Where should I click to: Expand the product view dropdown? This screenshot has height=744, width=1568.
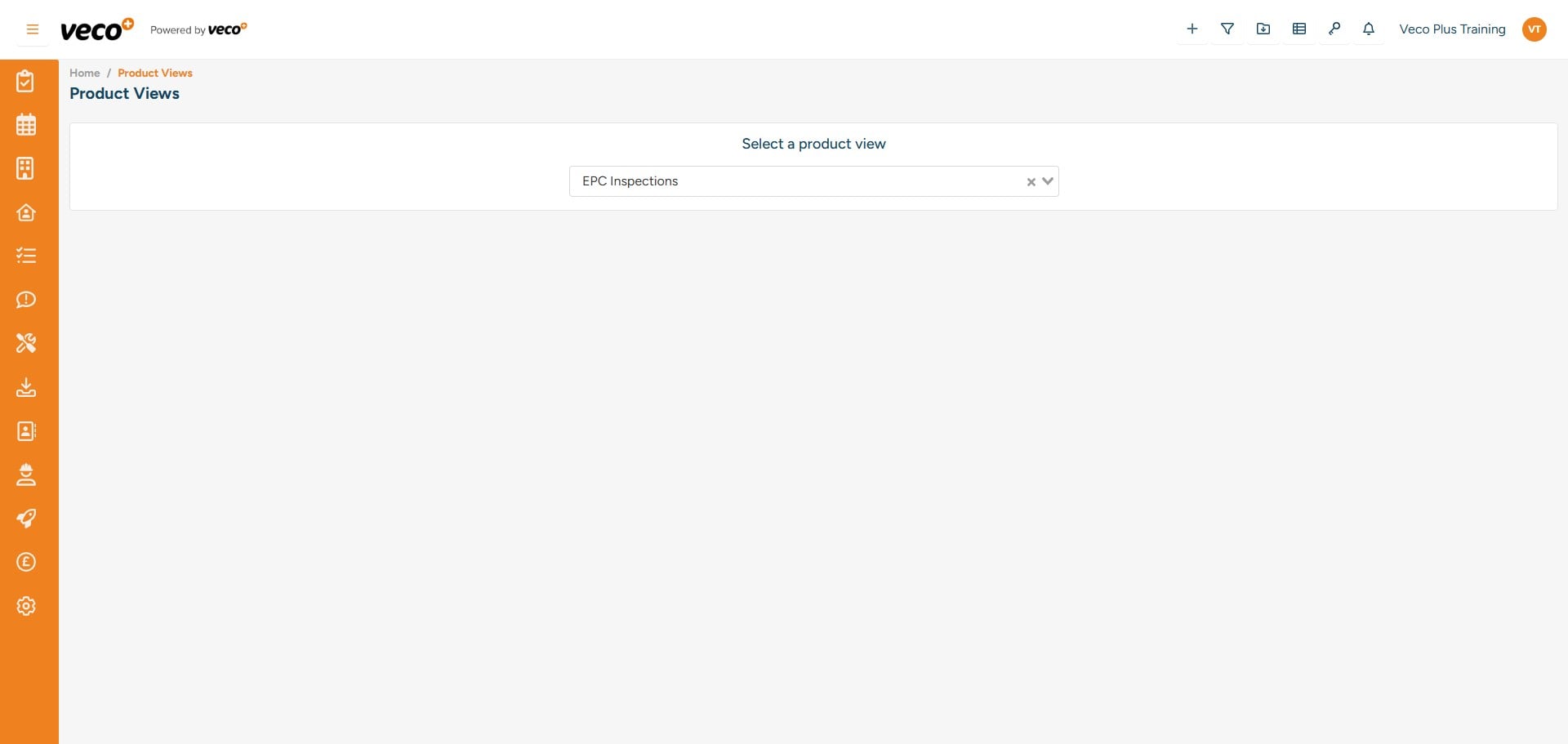coord(1047,181)
